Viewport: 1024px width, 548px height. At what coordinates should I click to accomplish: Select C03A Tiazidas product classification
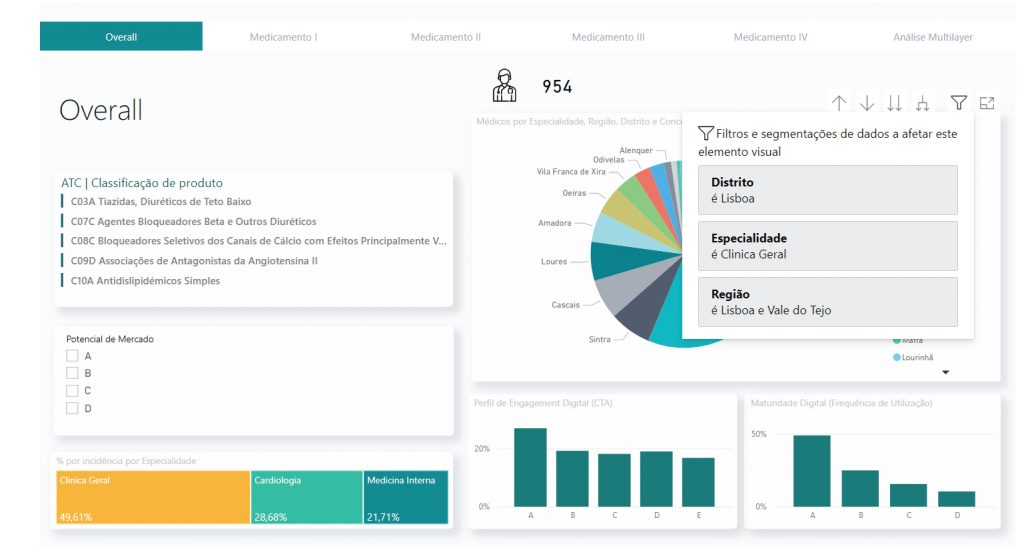(160, 202)
